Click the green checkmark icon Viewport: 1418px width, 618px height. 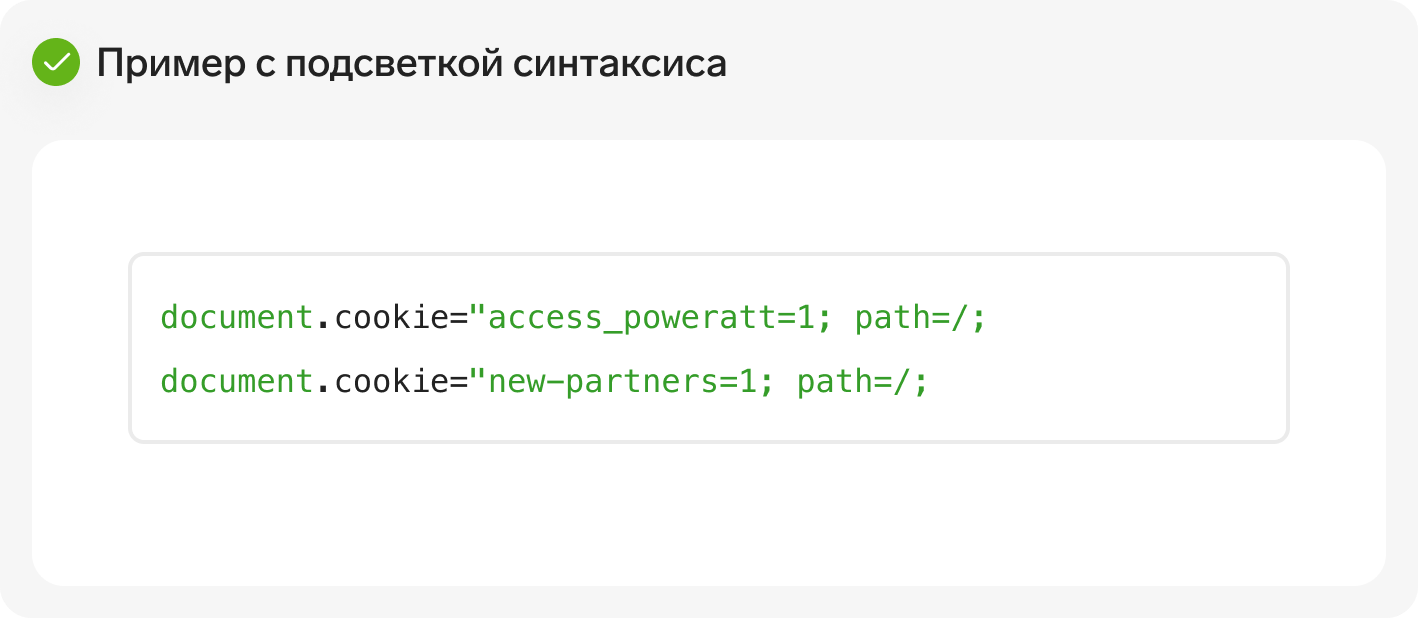click(56, 62)
